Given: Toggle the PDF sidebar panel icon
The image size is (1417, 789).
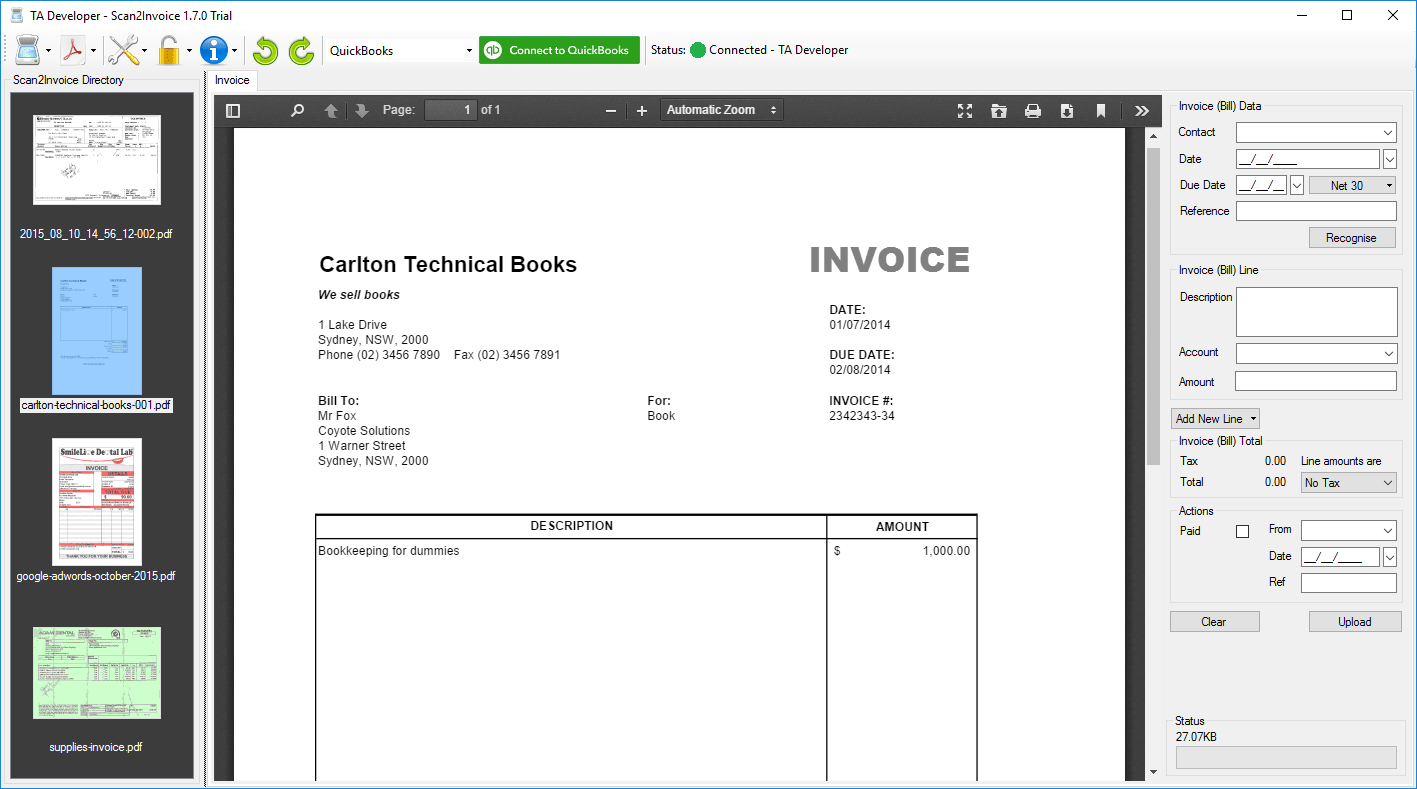Looking at the screenshot, I should (x=232, y=110).
